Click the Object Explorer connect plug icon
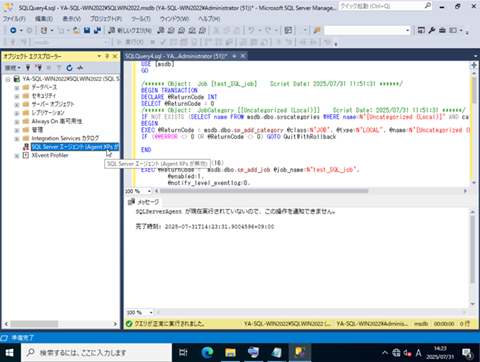 (28, 68)
